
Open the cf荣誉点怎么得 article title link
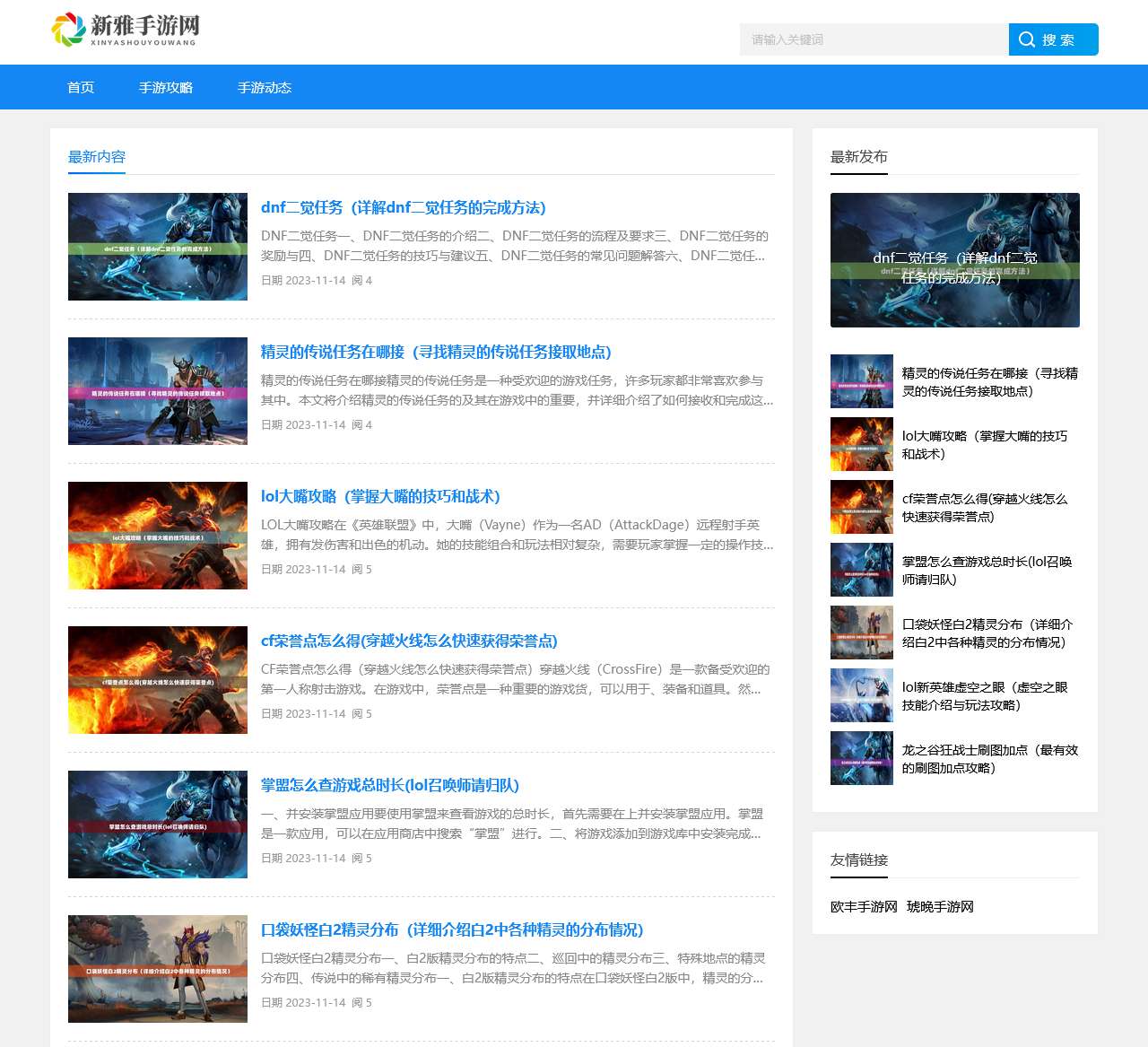point(409,641)
